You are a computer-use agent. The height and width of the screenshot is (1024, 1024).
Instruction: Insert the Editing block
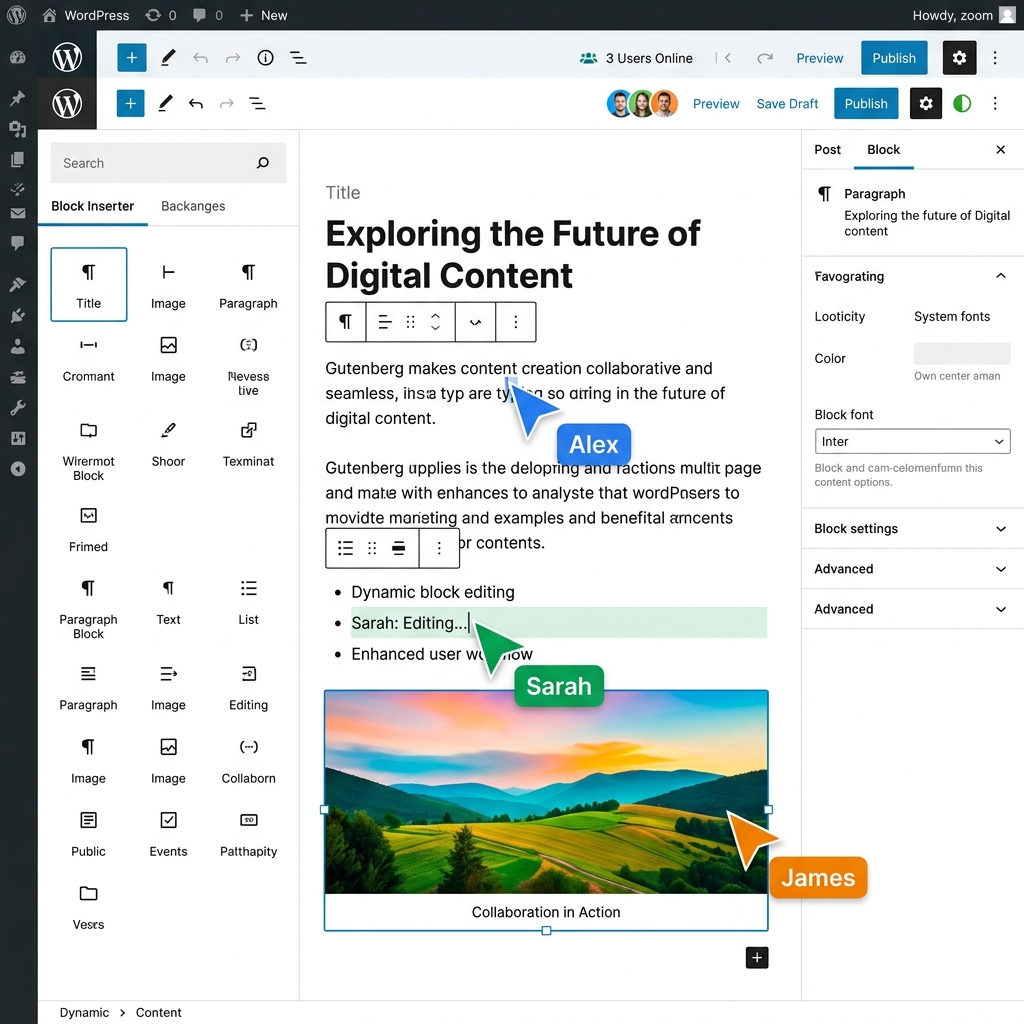248,688
